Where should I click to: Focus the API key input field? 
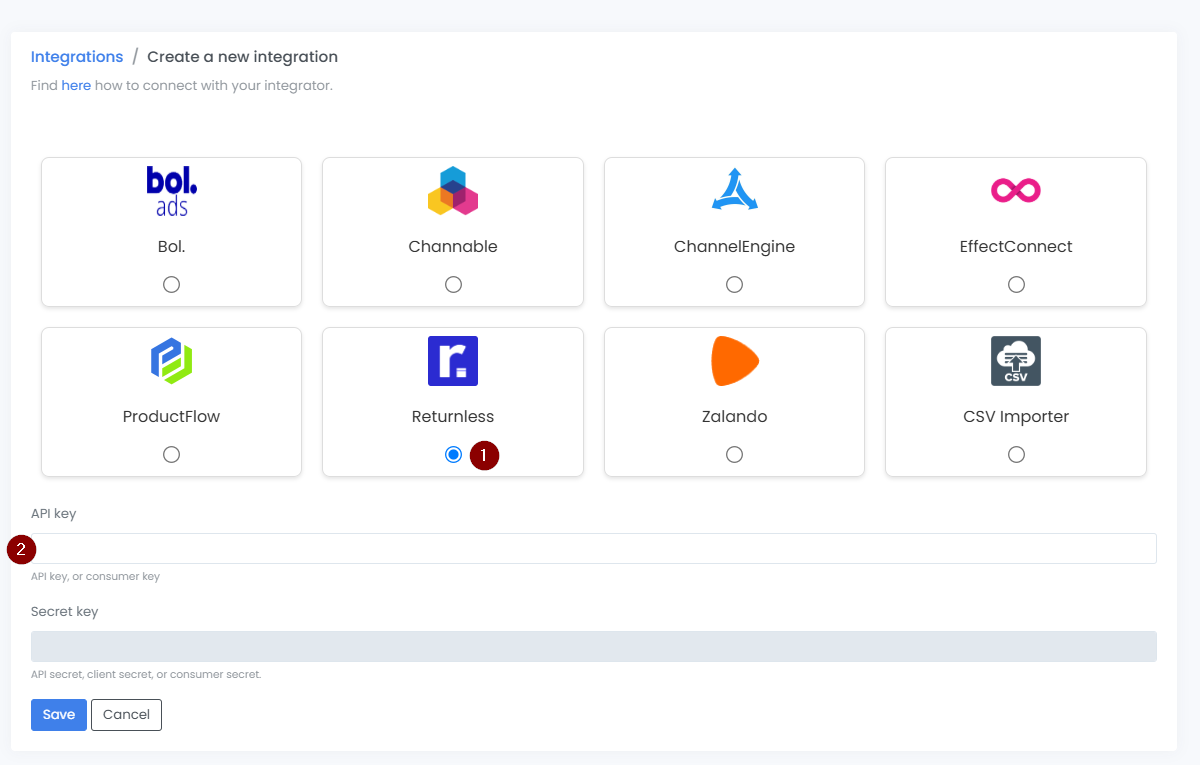click(x=594, y=548)
